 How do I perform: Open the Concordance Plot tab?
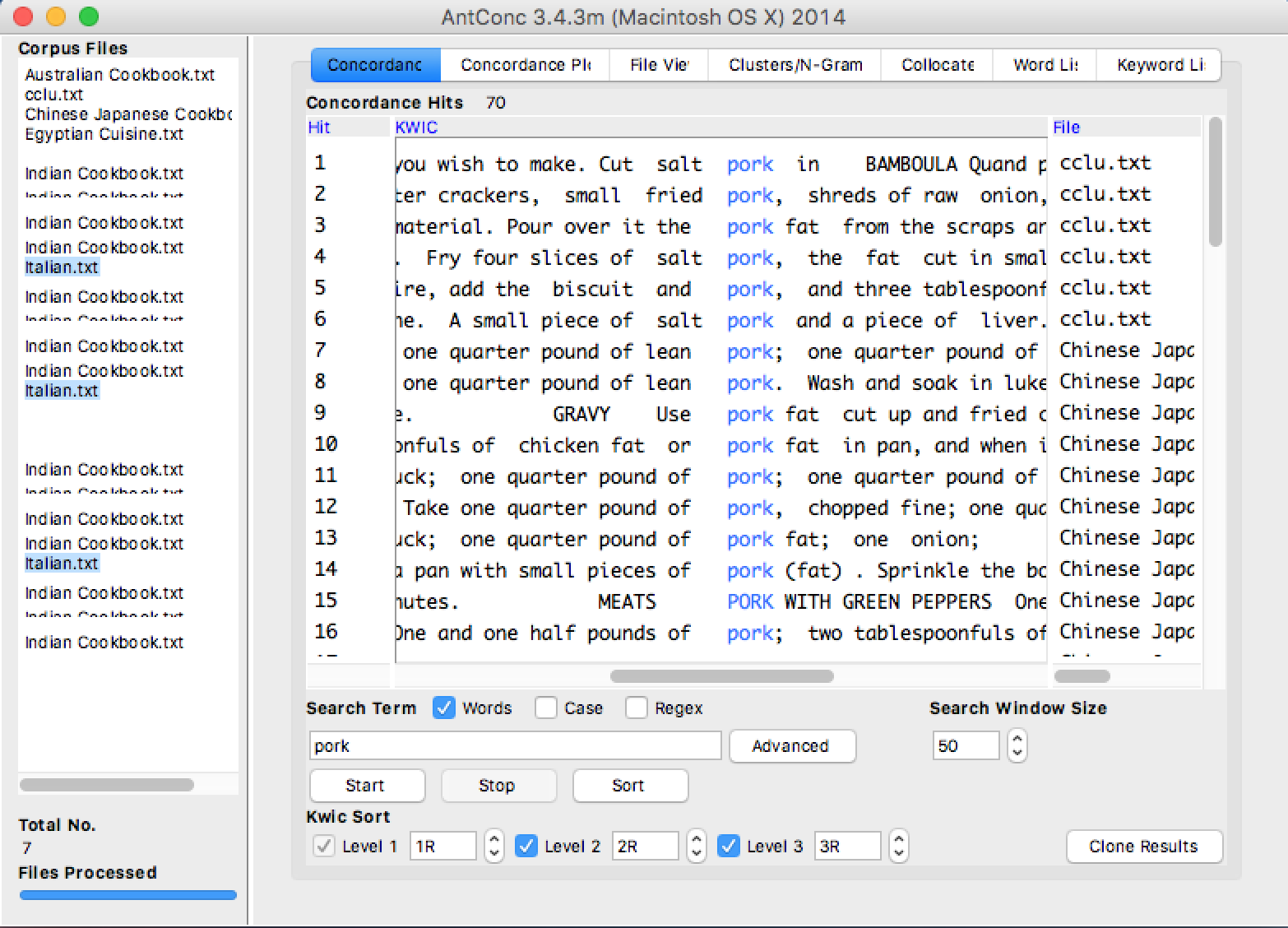(525, 65)
